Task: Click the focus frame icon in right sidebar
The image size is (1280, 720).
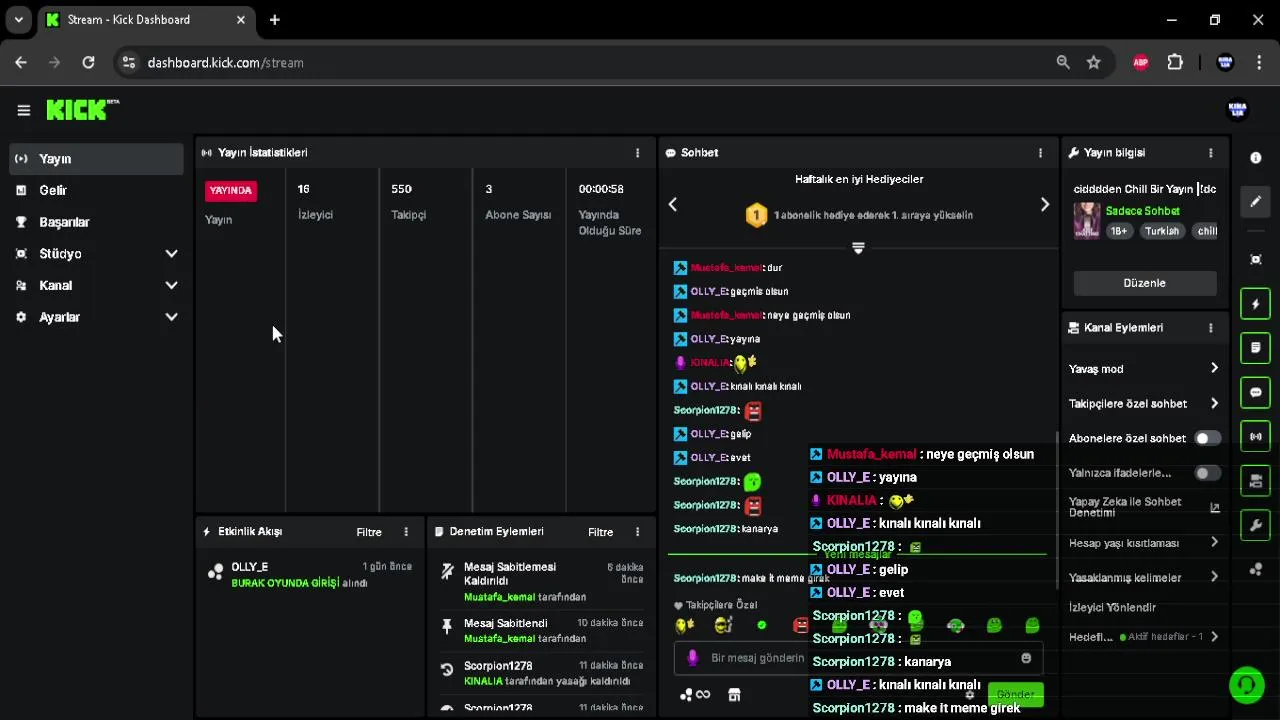Action: tap(1256, 260)
